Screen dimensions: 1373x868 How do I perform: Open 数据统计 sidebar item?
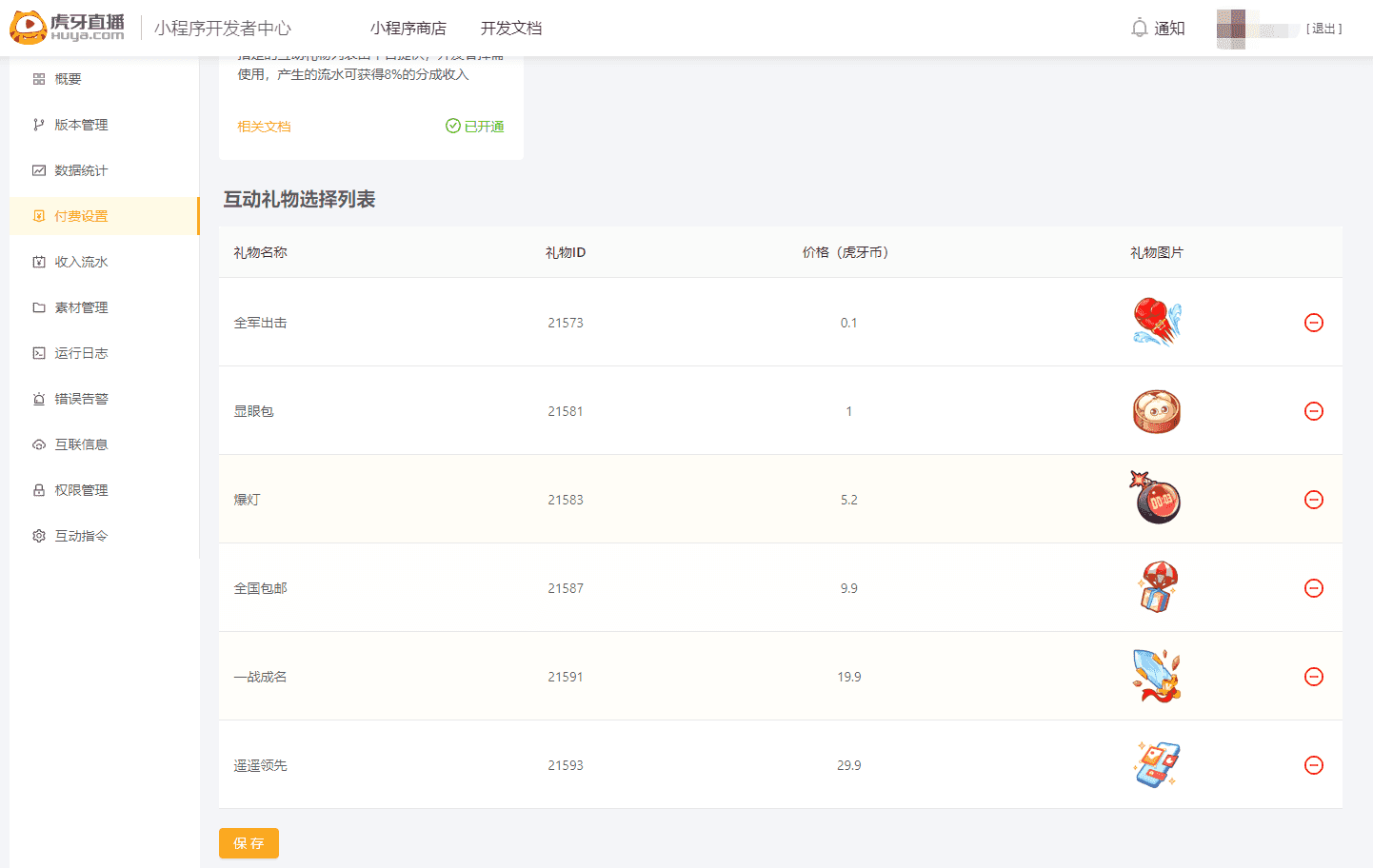[81, 170]
